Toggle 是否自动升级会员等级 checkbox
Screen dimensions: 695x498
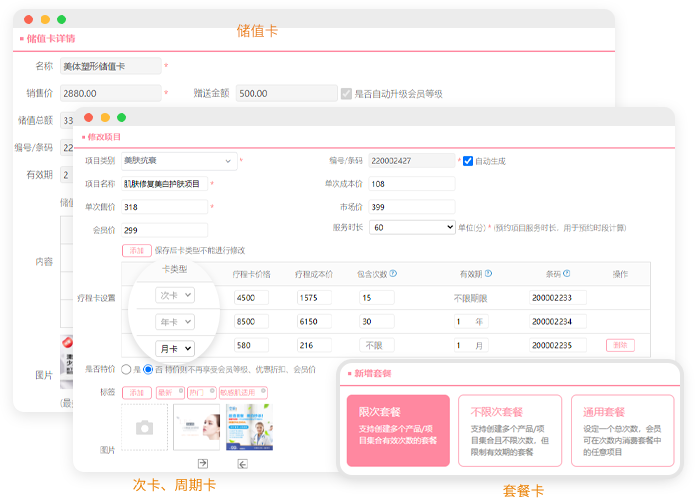[x=346, y=93]
